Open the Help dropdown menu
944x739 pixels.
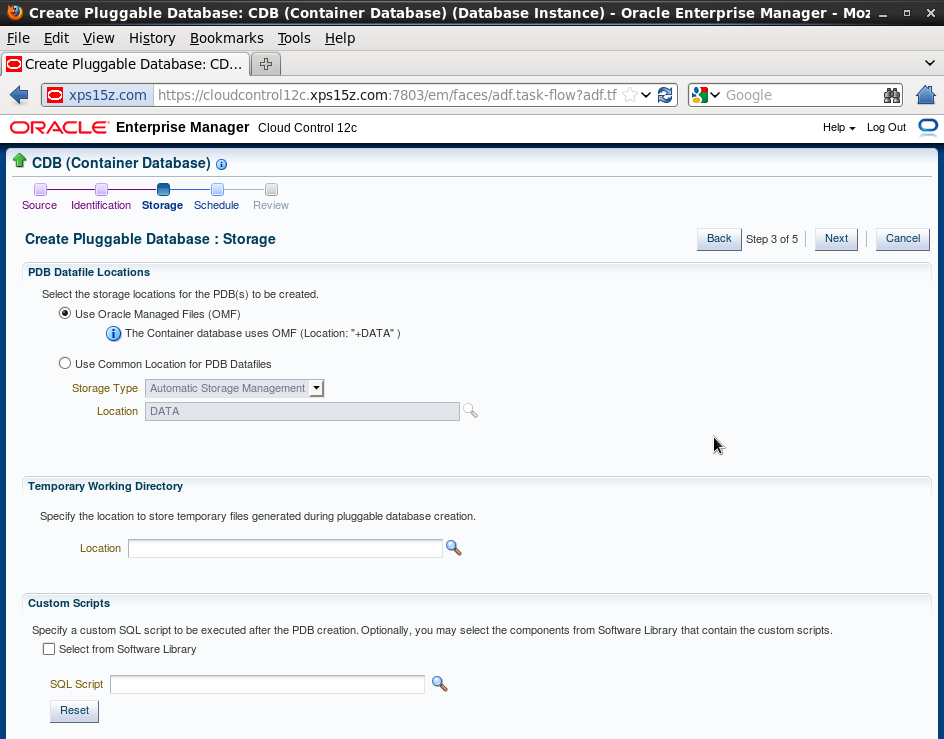(x=839, y=128)
